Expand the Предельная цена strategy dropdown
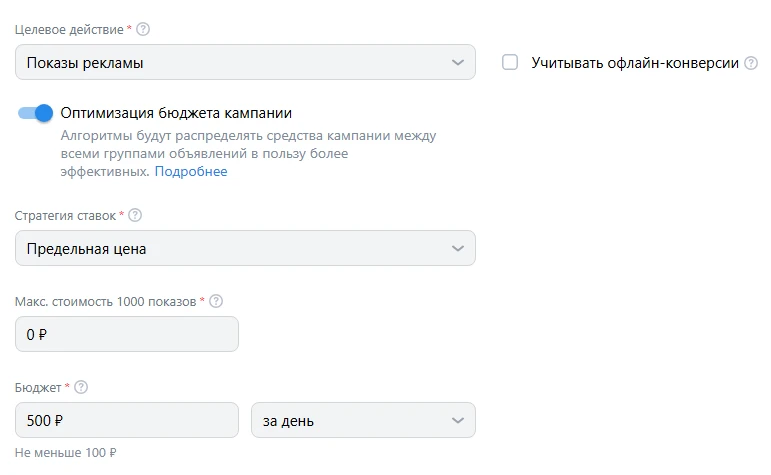The image size is (771, 475). point(245,249)
